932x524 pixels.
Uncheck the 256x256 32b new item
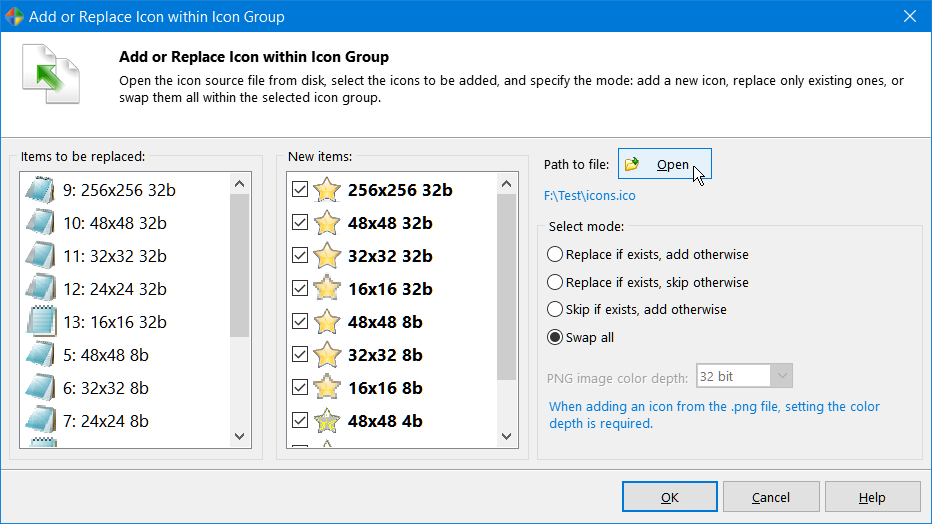(300, 190)
